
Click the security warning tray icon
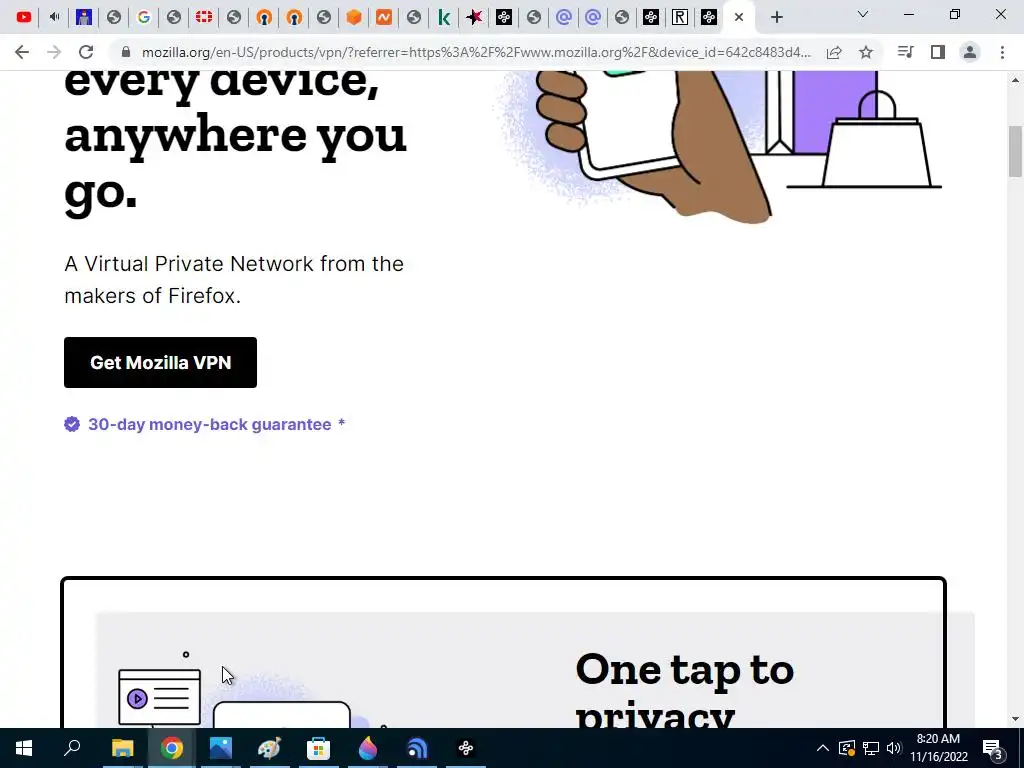coord(847,748)
